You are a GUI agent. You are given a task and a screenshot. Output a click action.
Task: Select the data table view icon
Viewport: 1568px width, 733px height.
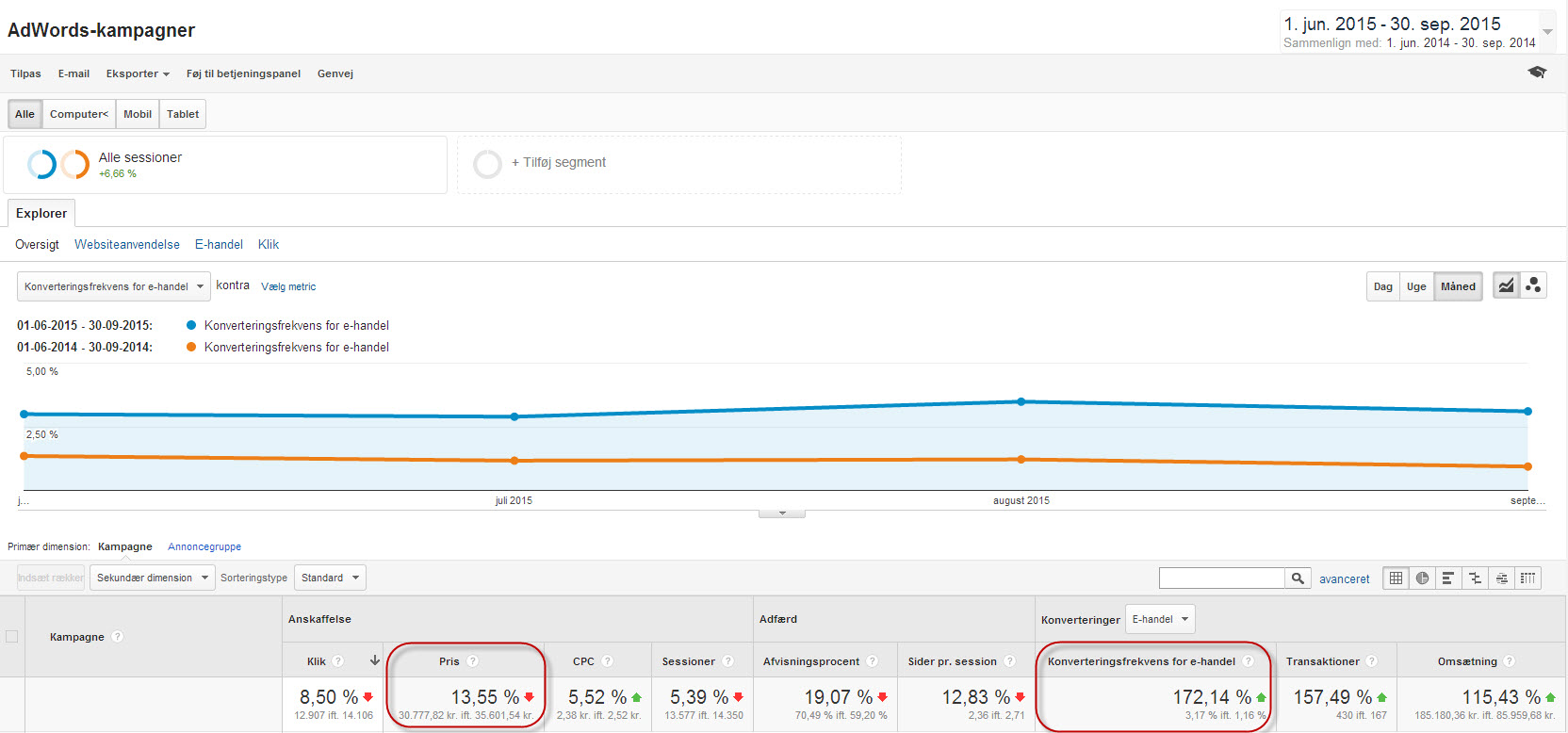coord(1396,578)
